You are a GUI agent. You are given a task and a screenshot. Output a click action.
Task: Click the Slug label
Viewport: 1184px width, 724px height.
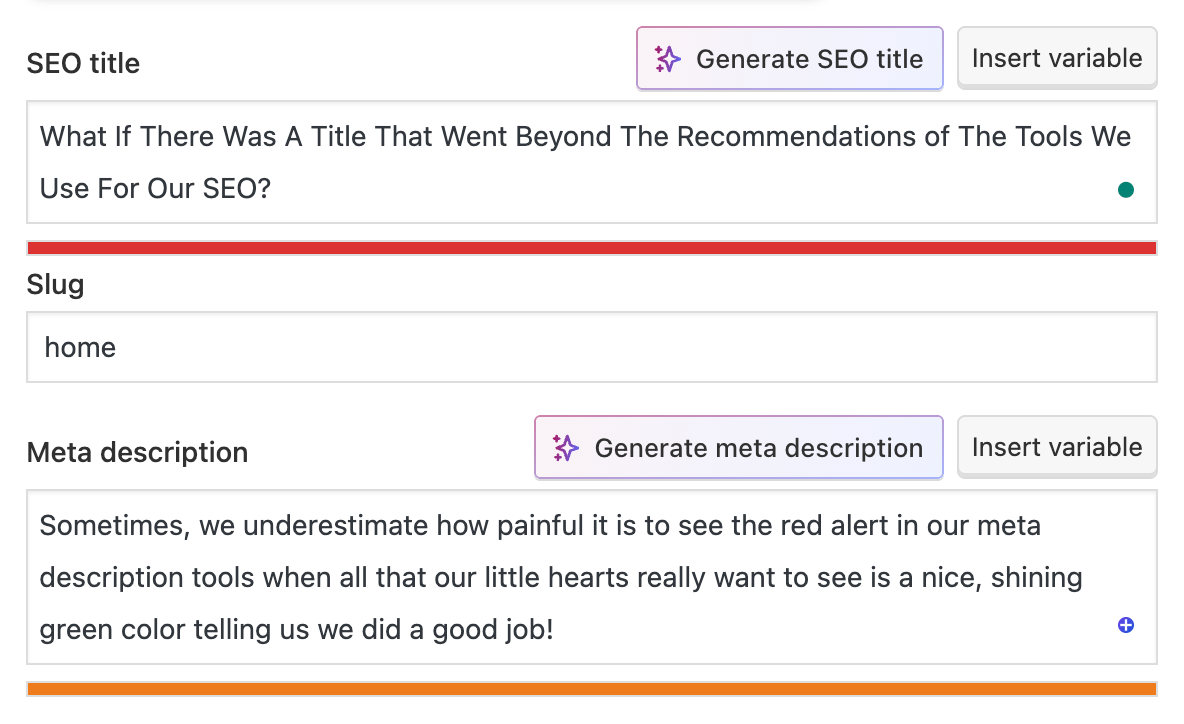coord(55,285)
